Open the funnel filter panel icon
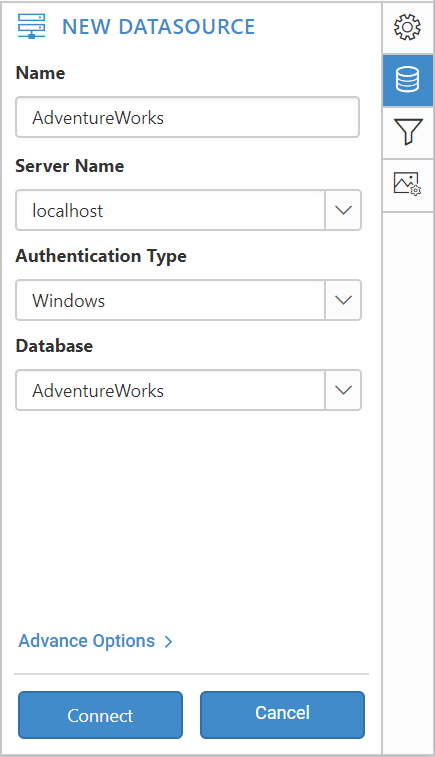 pos(407,132)
